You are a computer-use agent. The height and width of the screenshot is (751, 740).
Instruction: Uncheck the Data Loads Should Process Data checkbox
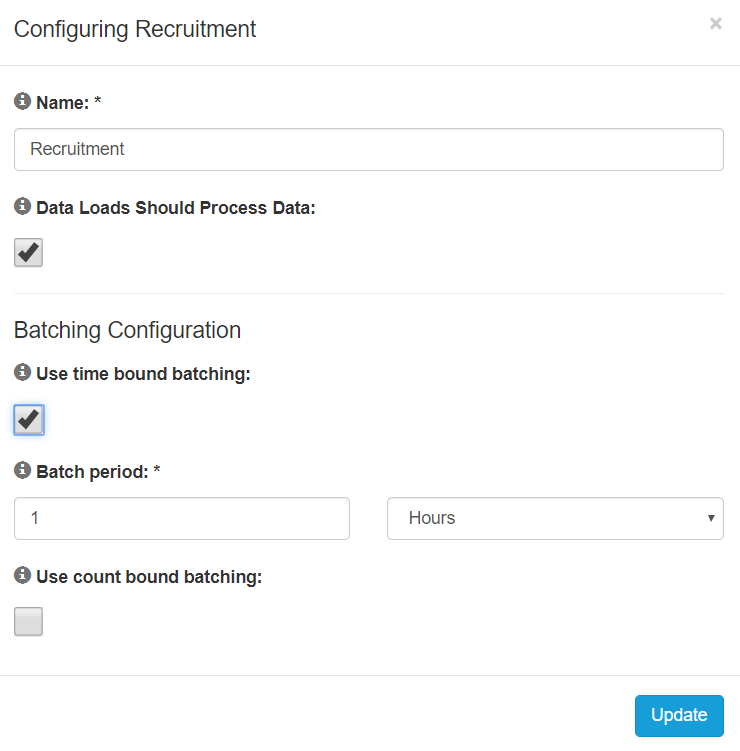click(x=29, y=252)
